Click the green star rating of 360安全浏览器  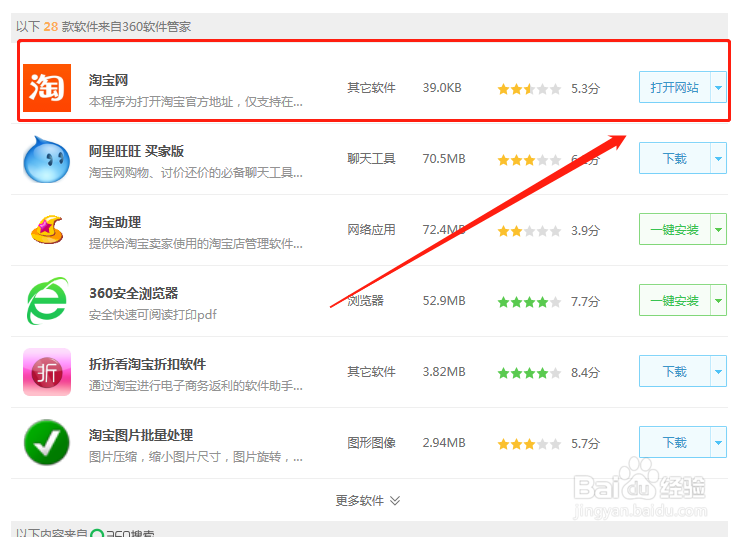point(529,302)
